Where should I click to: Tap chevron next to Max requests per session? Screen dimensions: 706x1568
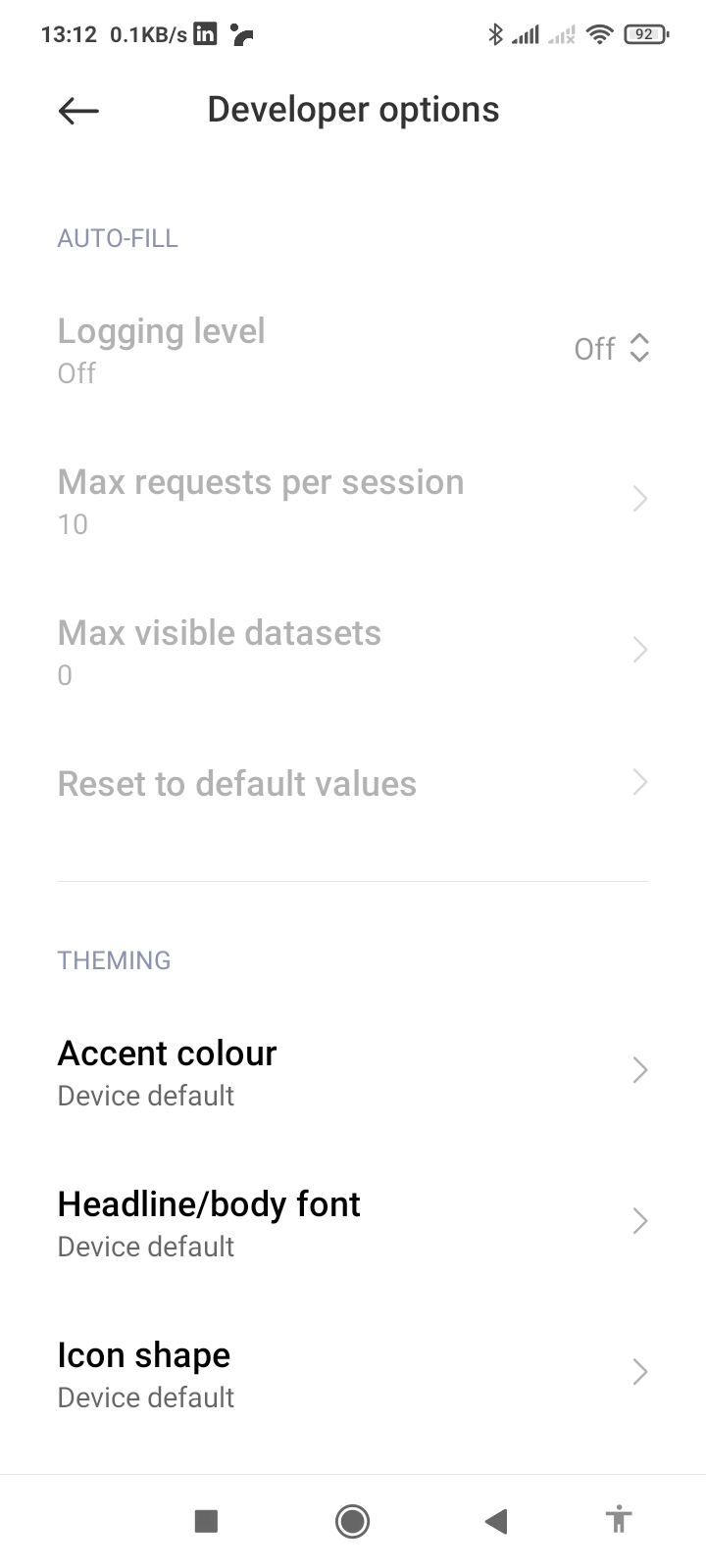pos(639,500)
